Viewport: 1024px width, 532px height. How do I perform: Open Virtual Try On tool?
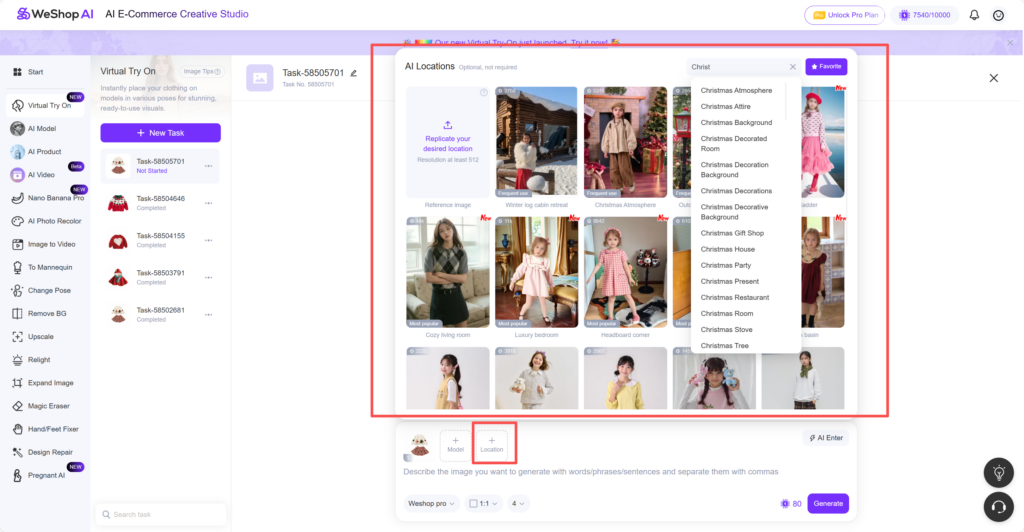pos(46,105)
